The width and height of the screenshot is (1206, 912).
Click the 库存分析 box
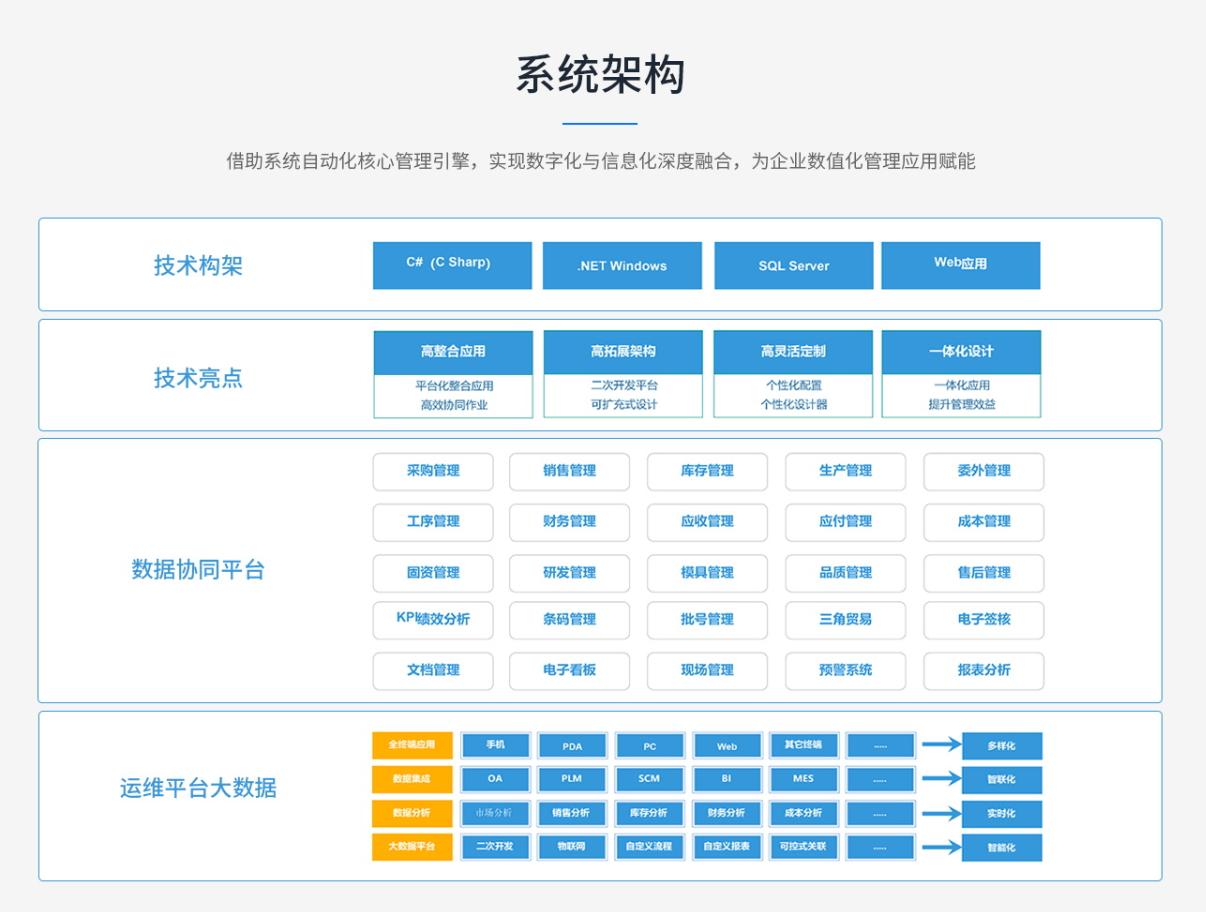[650, 813]
